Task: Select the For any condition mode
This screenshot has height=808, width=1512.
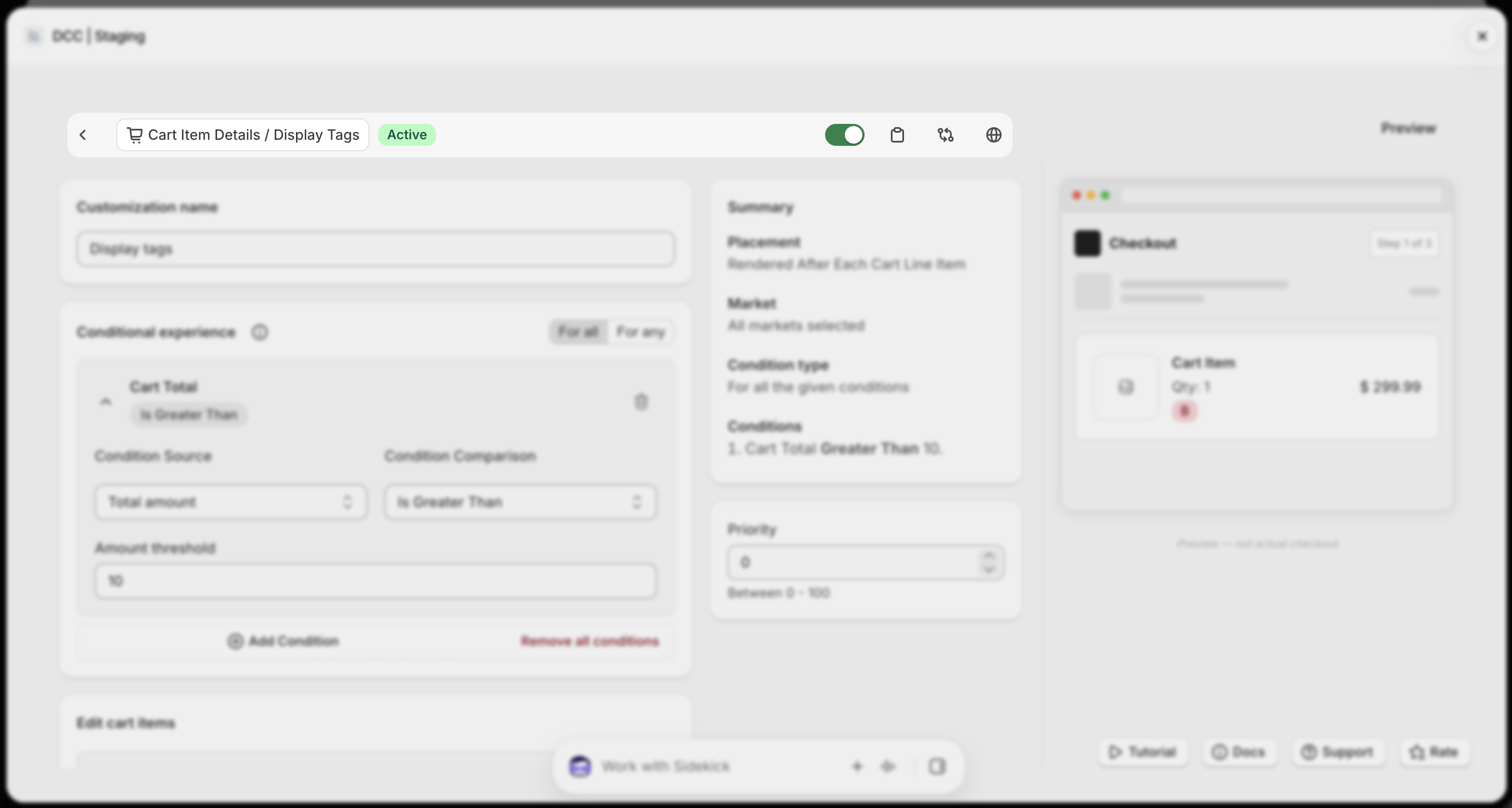Action: click(640, 332)
